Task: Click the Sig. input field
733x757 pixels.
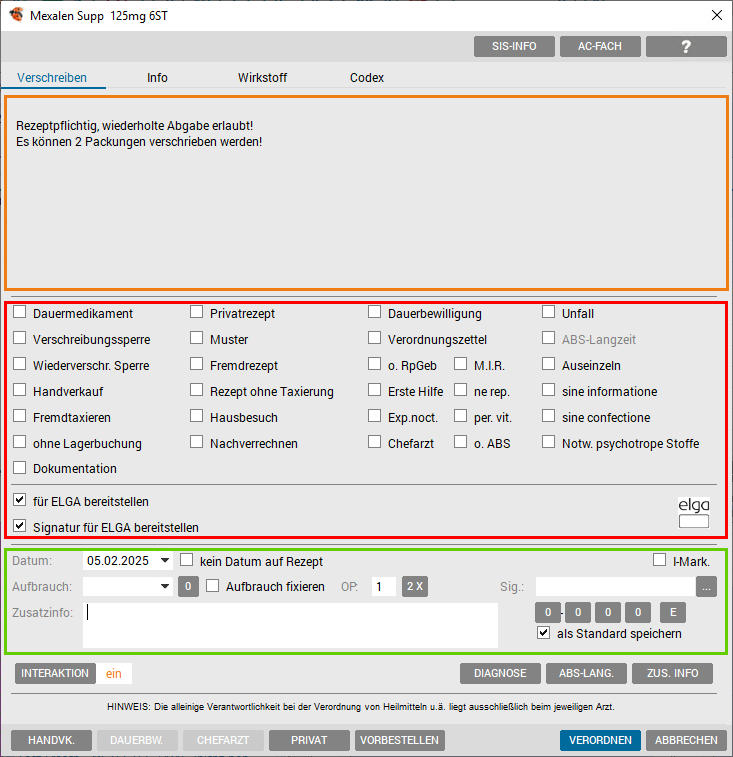Action: pos(615,587)
